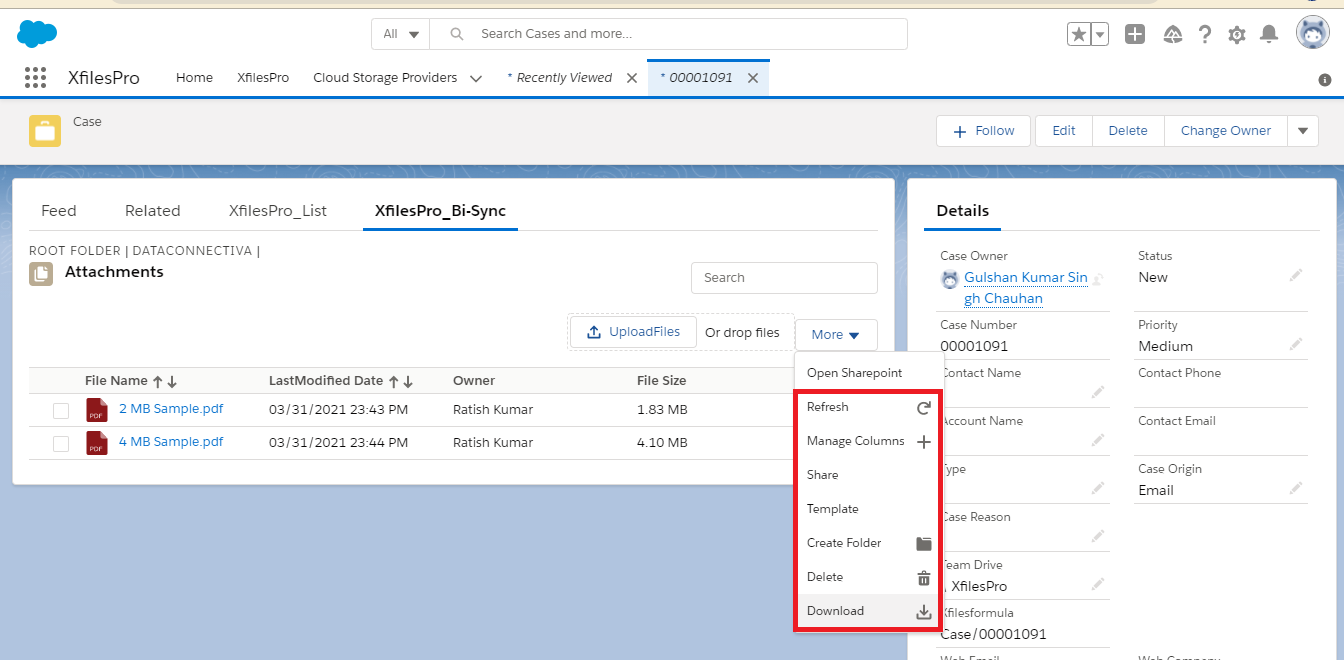Open the Favorites star icon
Image resolution: width=1344 pixels, height=660 pixels.
[1079, 34]
